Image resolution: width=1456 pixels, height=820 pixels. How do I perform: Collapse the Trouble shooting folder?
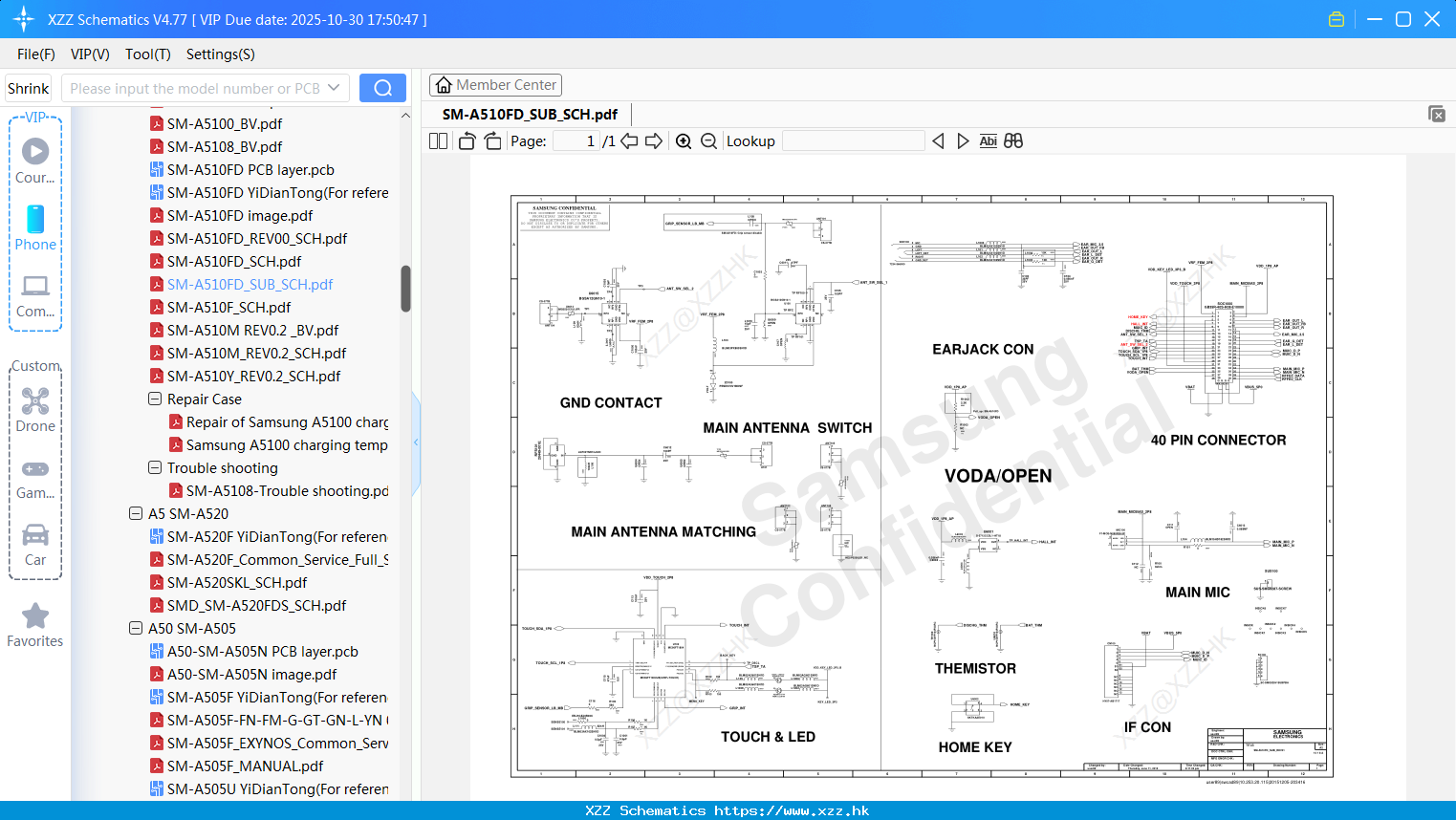coord(155,467)
